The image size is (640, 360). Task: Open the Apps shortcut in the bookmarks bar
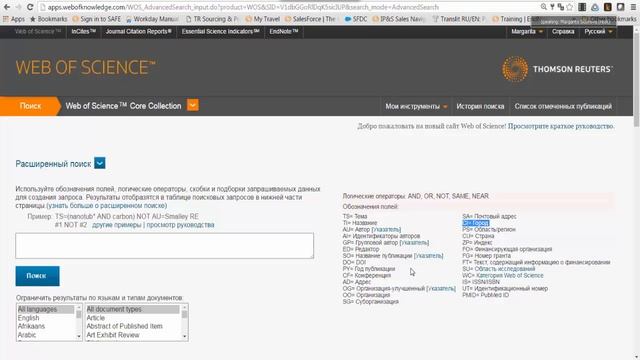[x=14, y=19]
